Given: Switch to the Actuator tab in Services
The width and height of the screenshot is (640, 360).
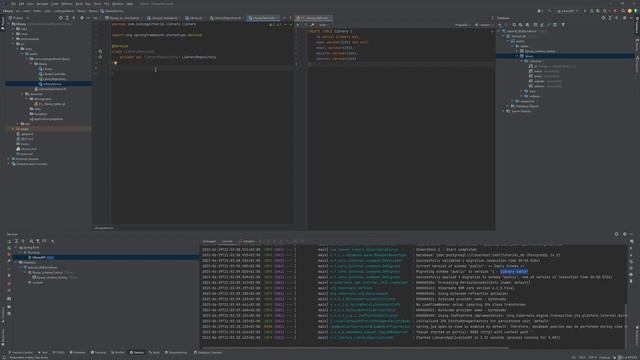Looking at the screenshot, I should 246,241.
